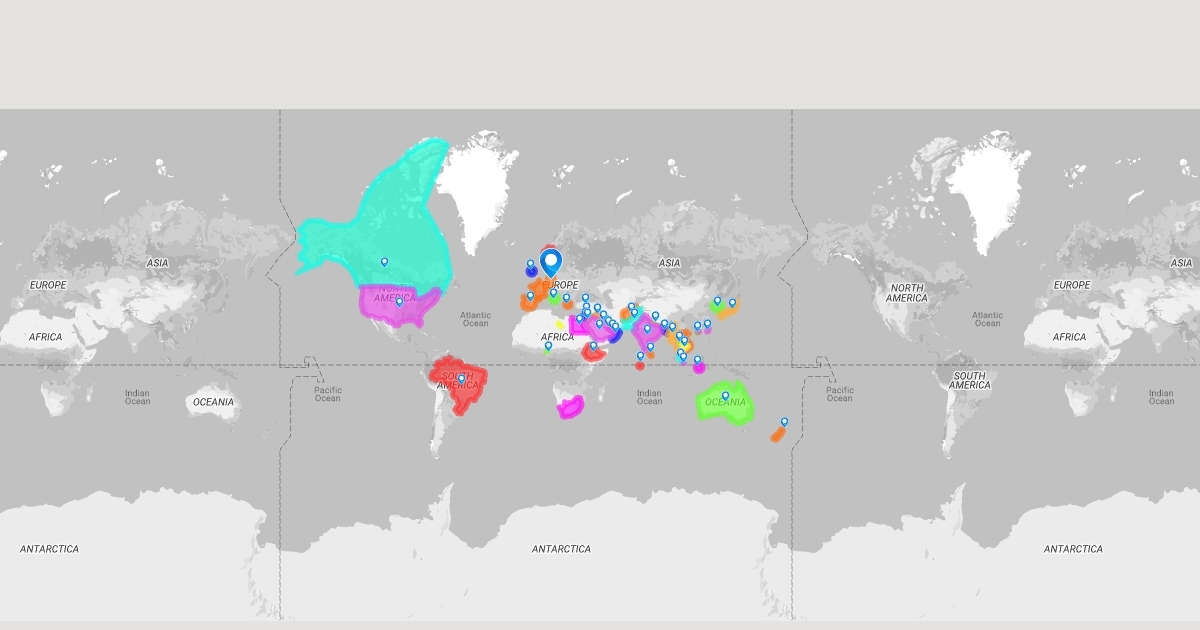
Task: Select the pin on the magenta USA overlay
Action: [x=399, y=301]
